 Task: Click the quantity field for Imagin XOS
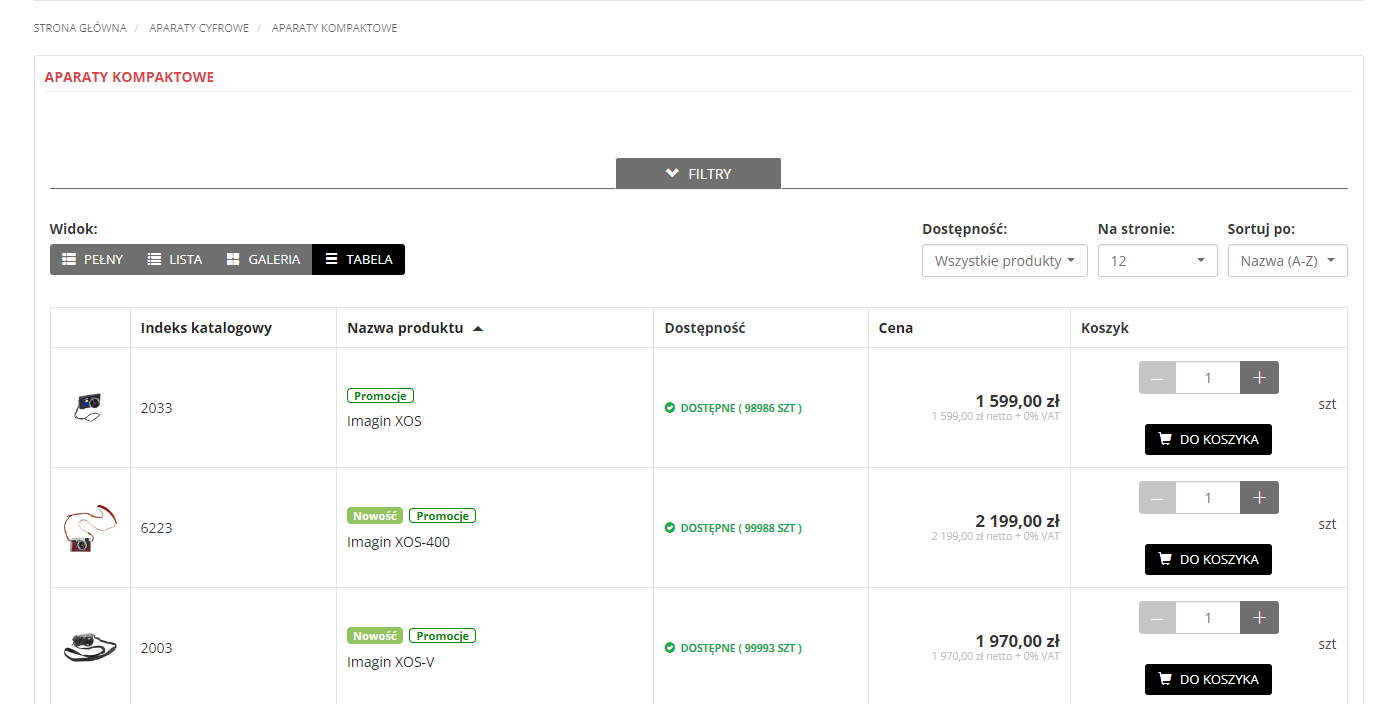click(x=1208, y=377)
